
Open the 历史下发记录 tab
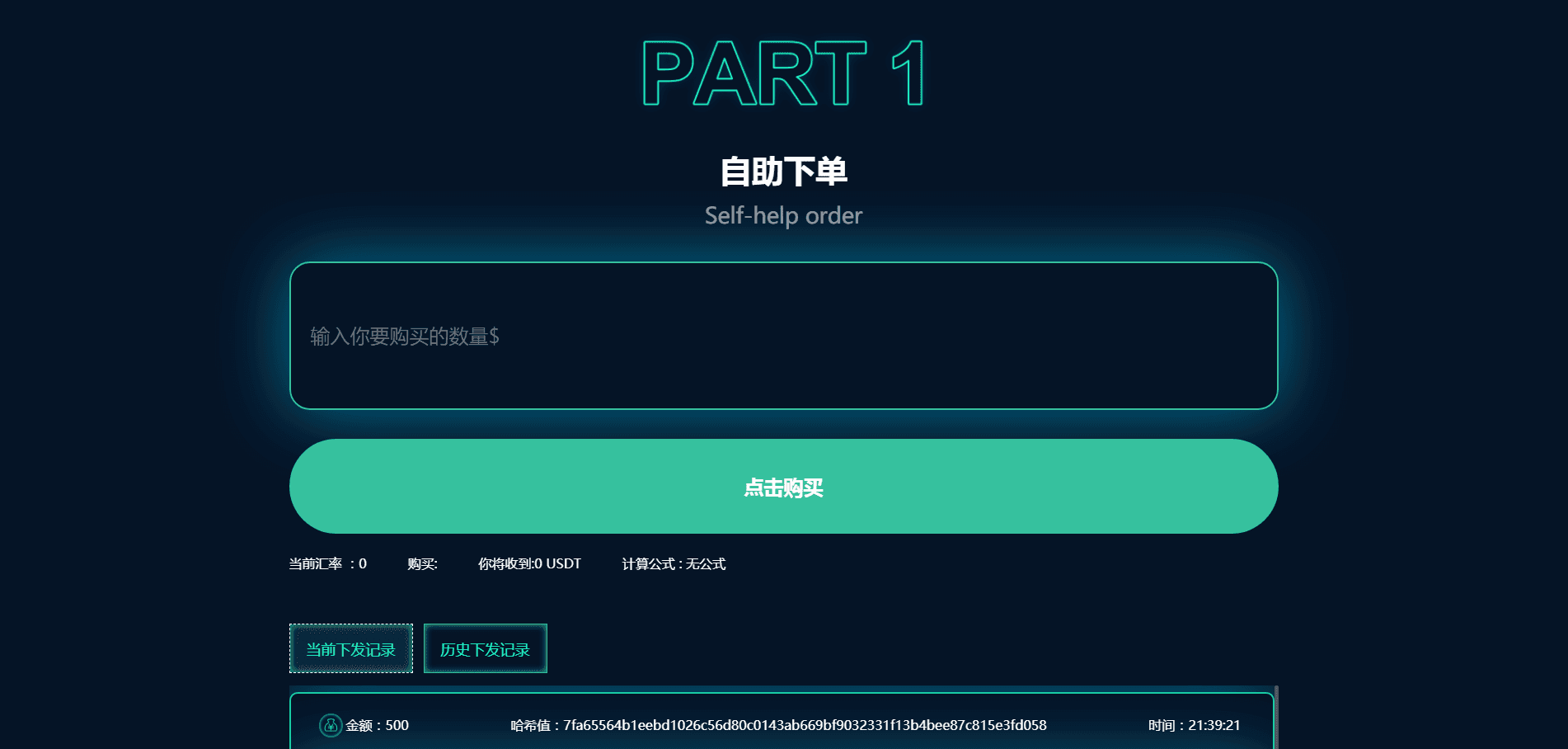485,649
